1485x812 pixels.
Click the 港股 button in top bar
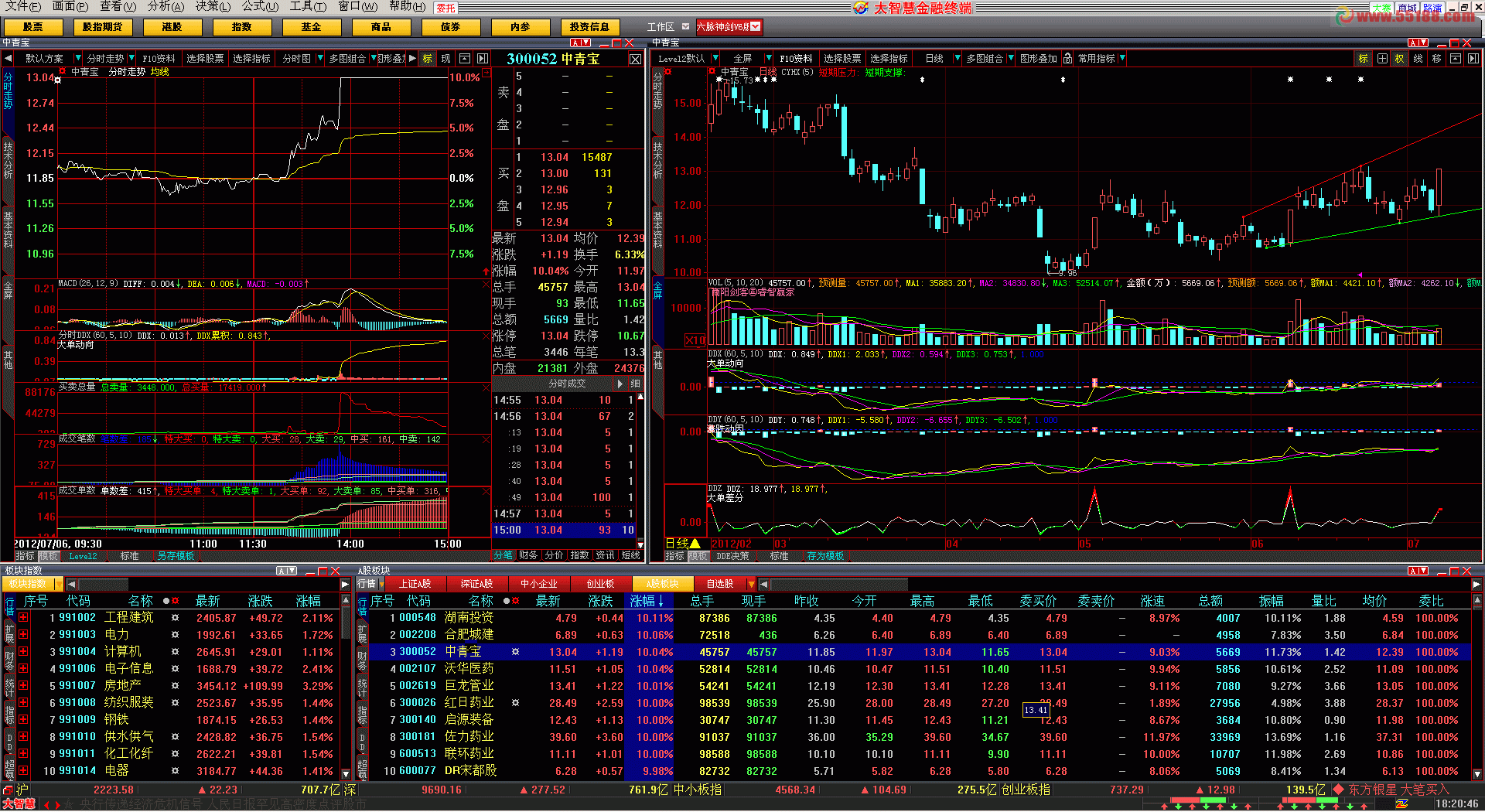pos(172,27)
